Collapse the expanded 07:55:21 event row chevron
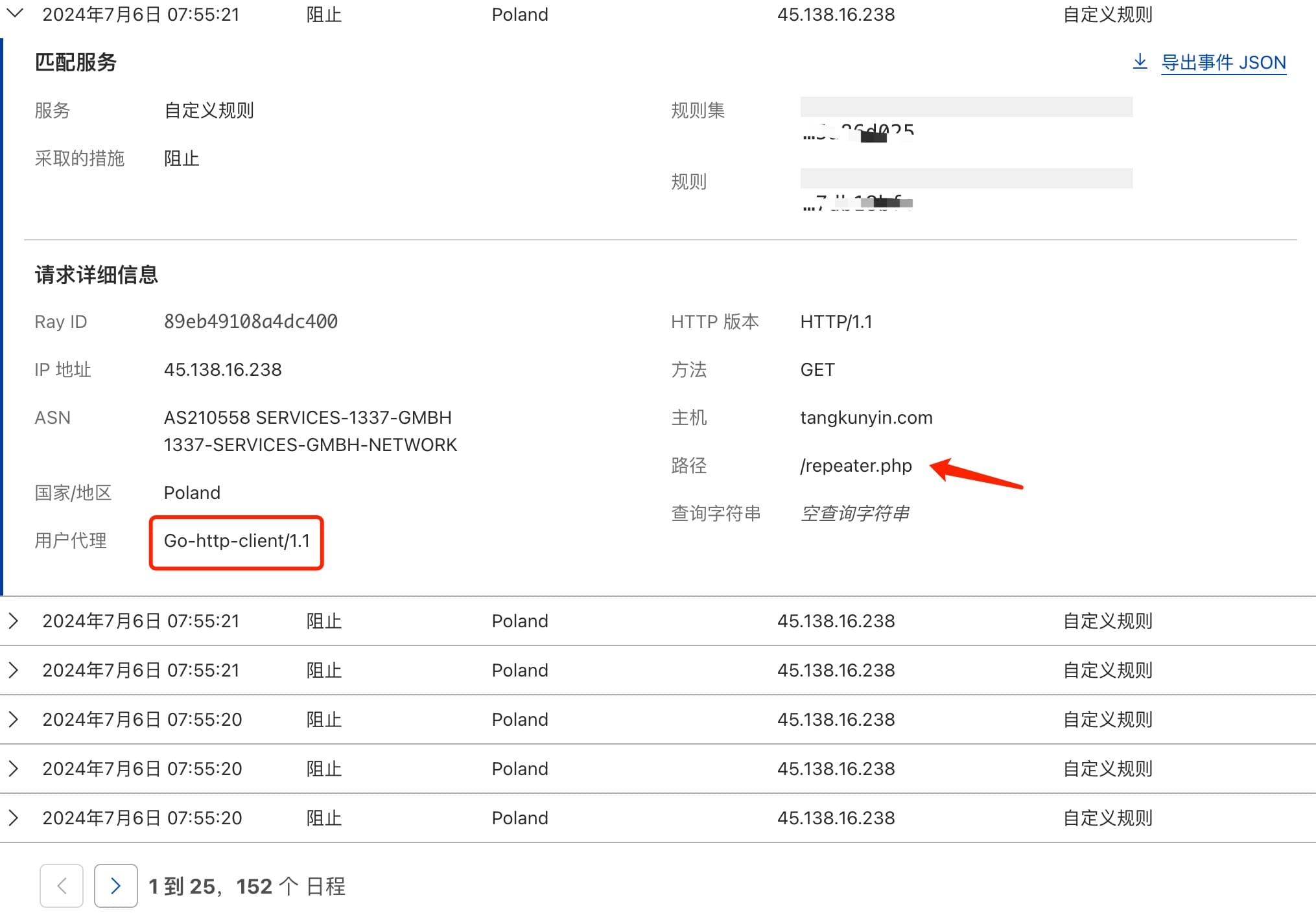 (14, 13)
